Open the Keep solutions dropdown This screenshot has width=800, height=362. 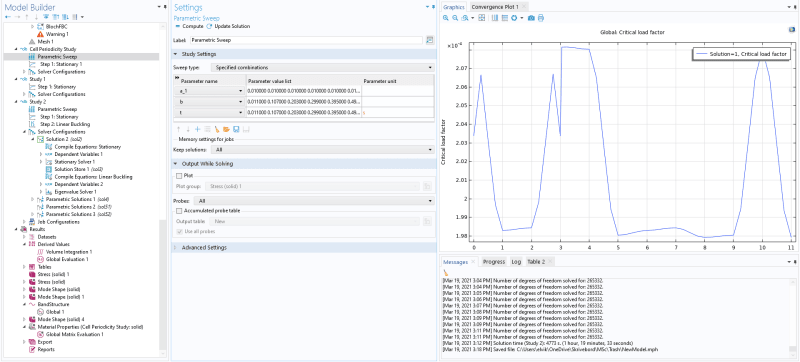[322, 150]
